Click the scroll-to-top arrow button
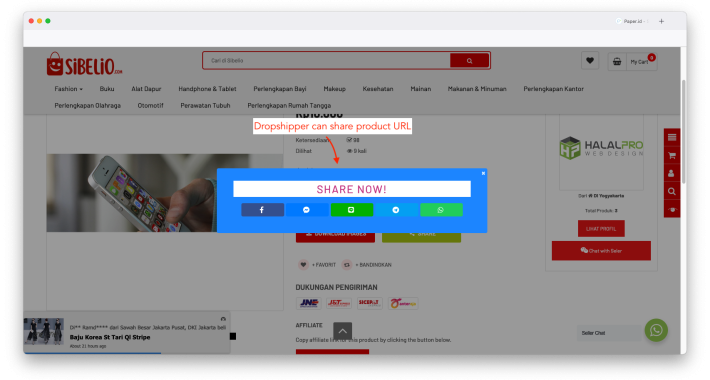The image size is (710, 380). click(x=343, y=331)
